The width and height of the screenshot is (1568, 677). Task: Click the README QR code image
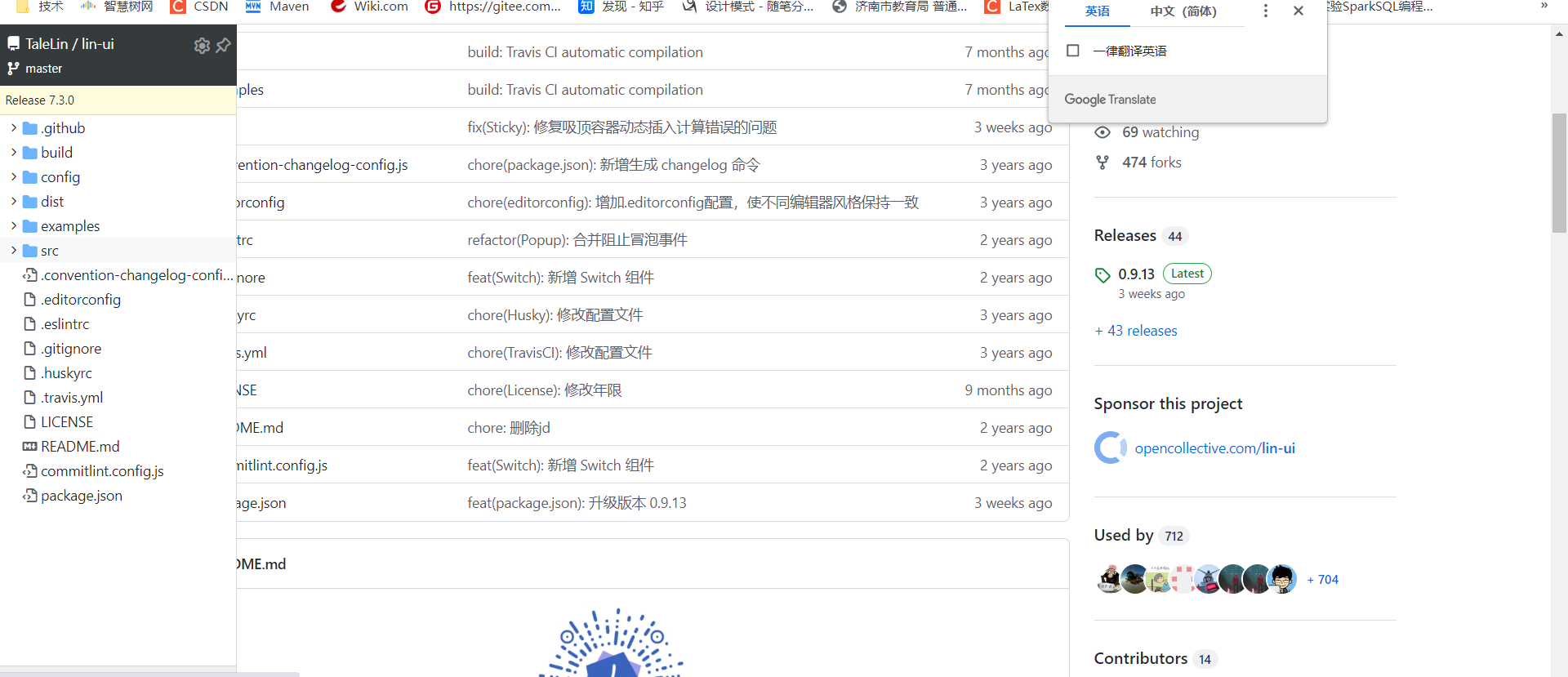pos(612,642)
